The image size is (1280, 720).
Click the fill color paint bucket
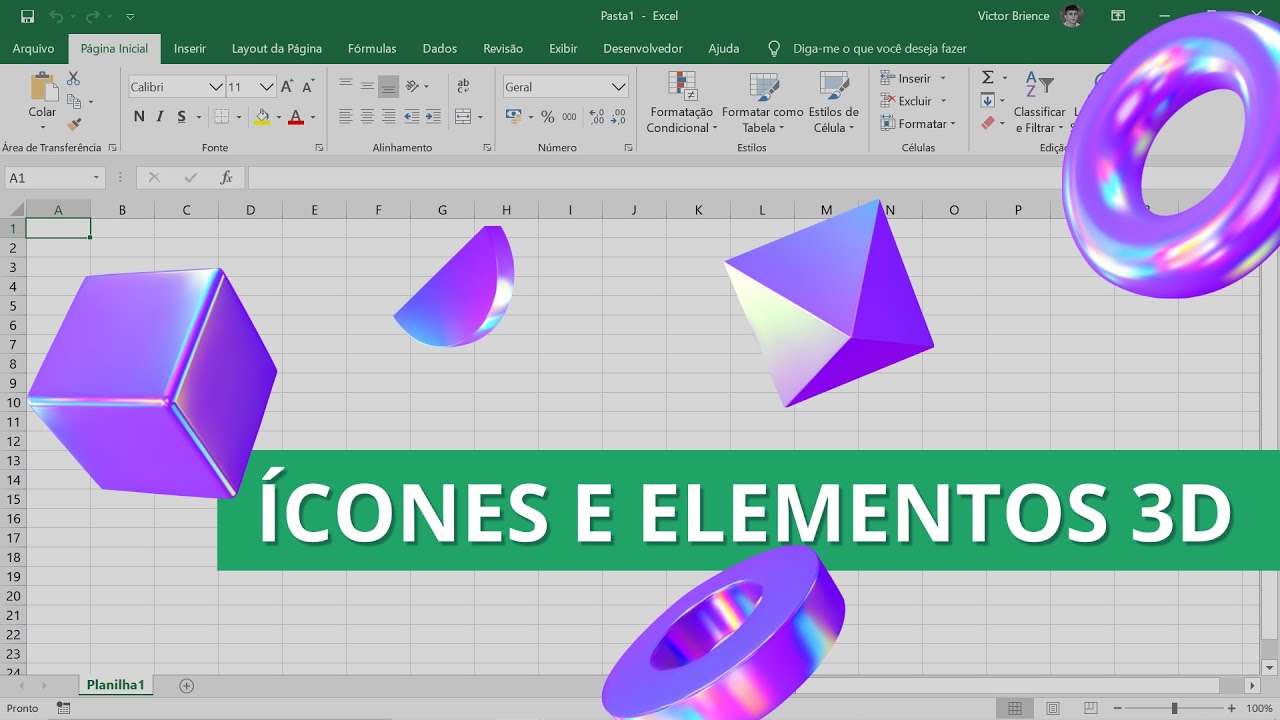pos(262,117)
